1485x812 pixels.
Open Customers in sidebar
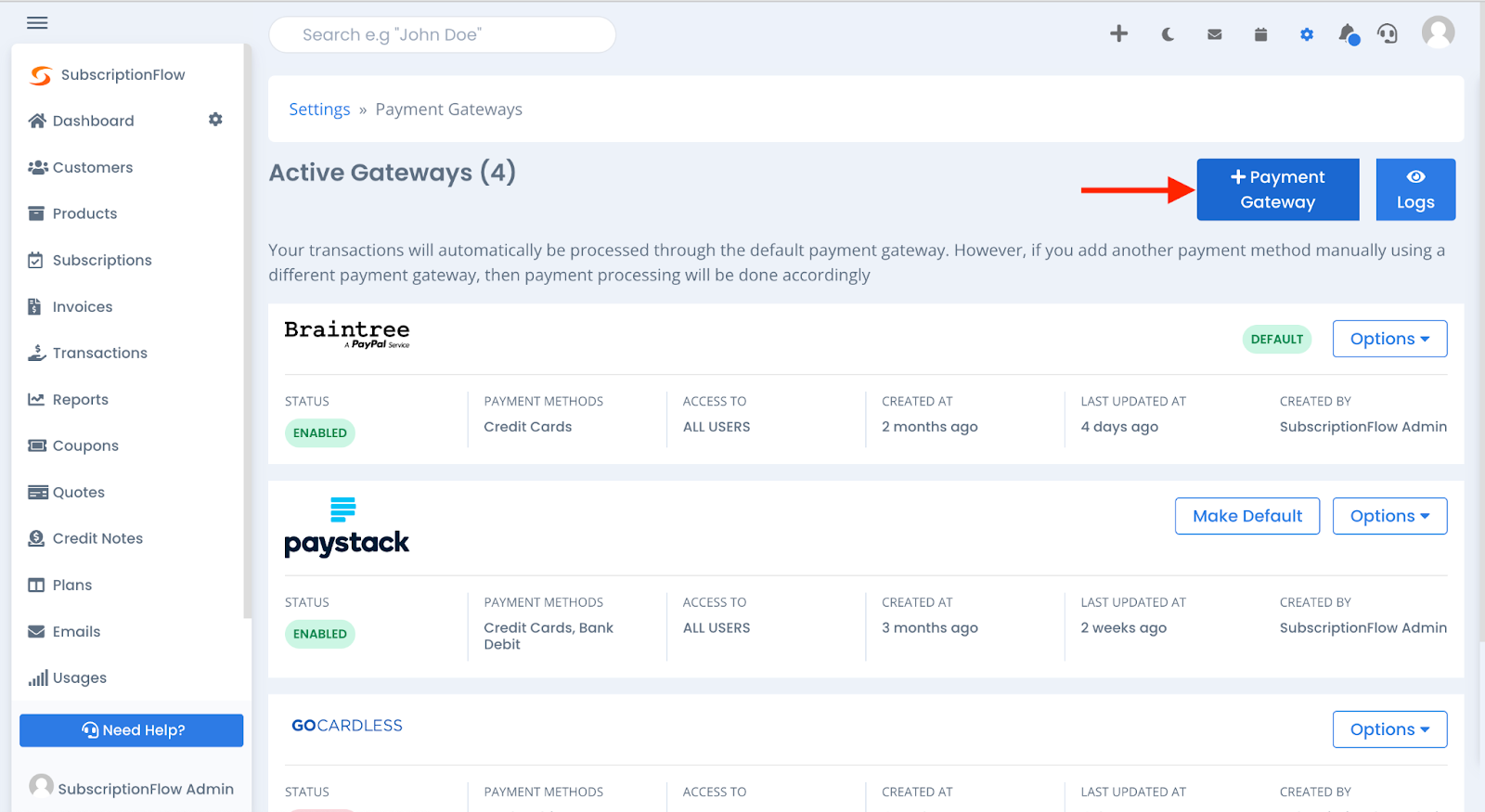pos(81,167)
